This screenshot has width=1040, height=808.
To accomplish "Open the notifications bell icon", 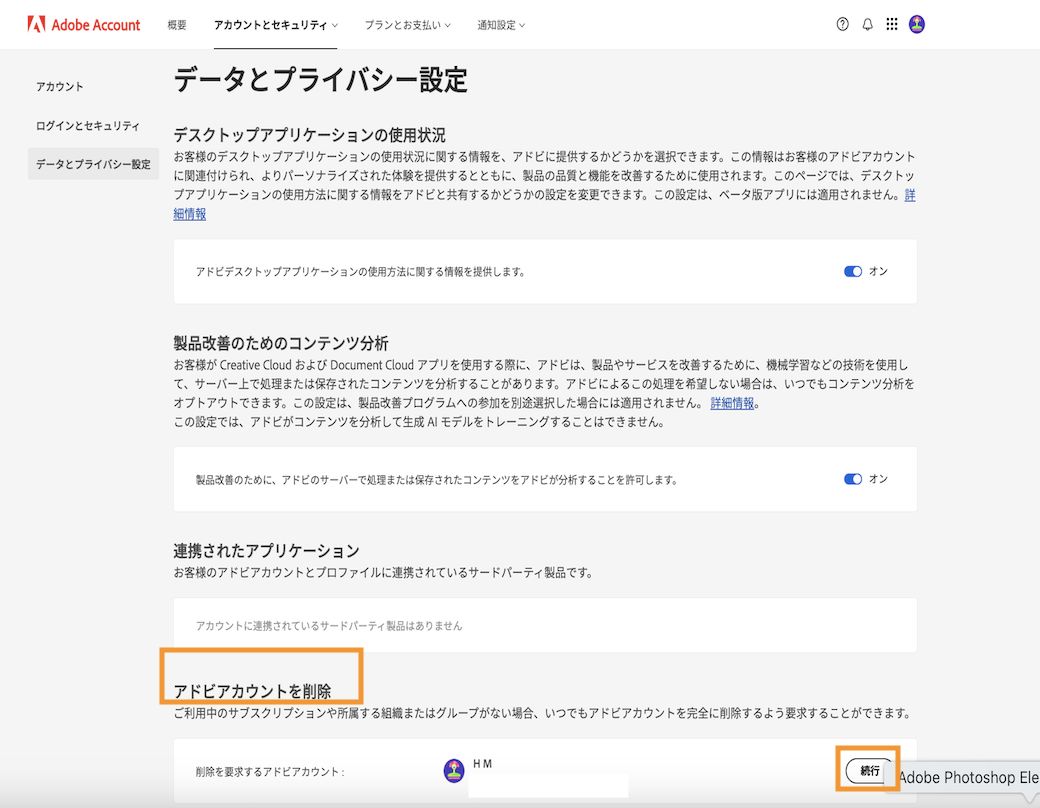I will tap(867, 25).
